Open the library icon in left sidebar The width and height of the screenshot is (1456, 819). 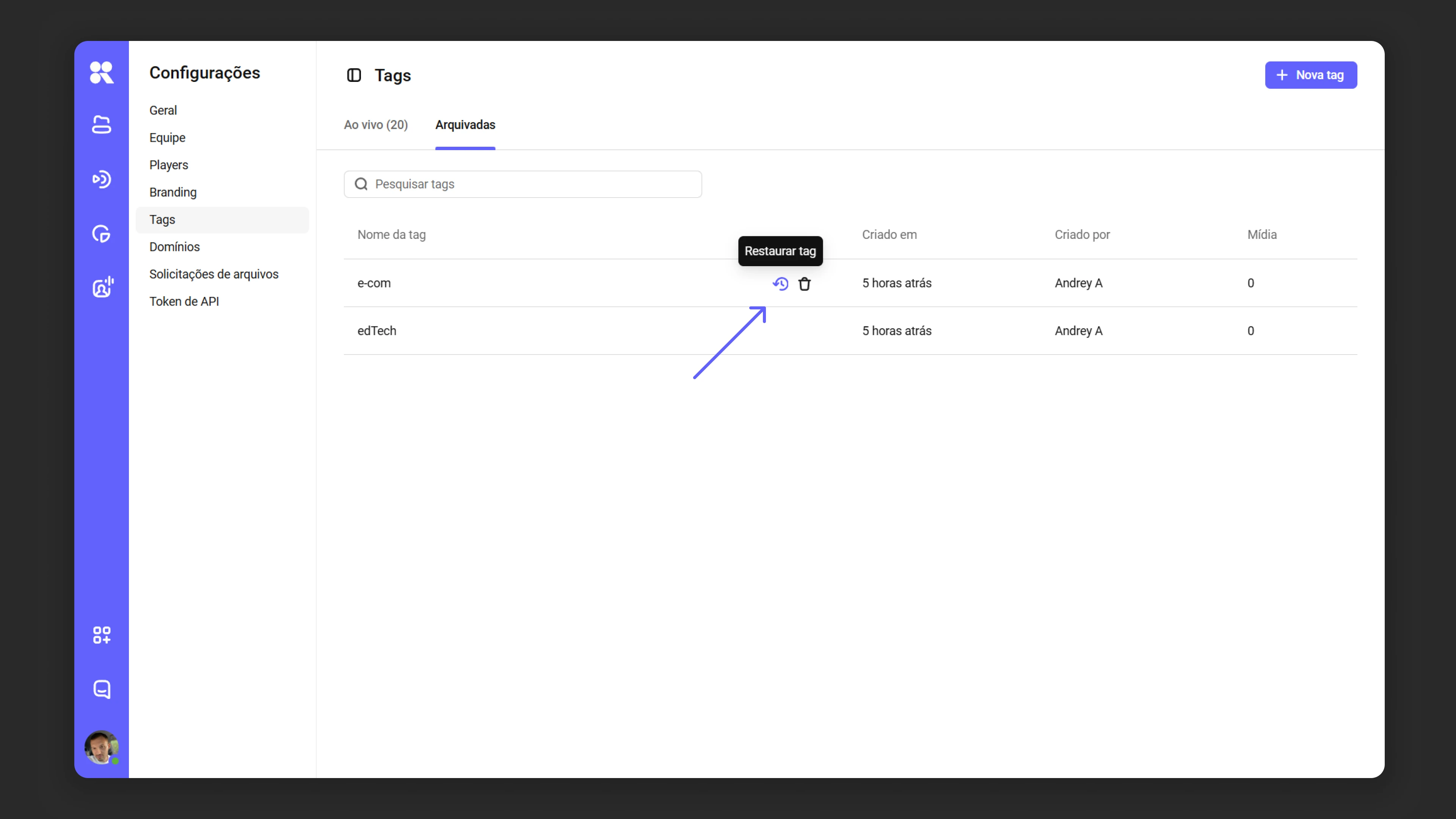click(102, 124)
